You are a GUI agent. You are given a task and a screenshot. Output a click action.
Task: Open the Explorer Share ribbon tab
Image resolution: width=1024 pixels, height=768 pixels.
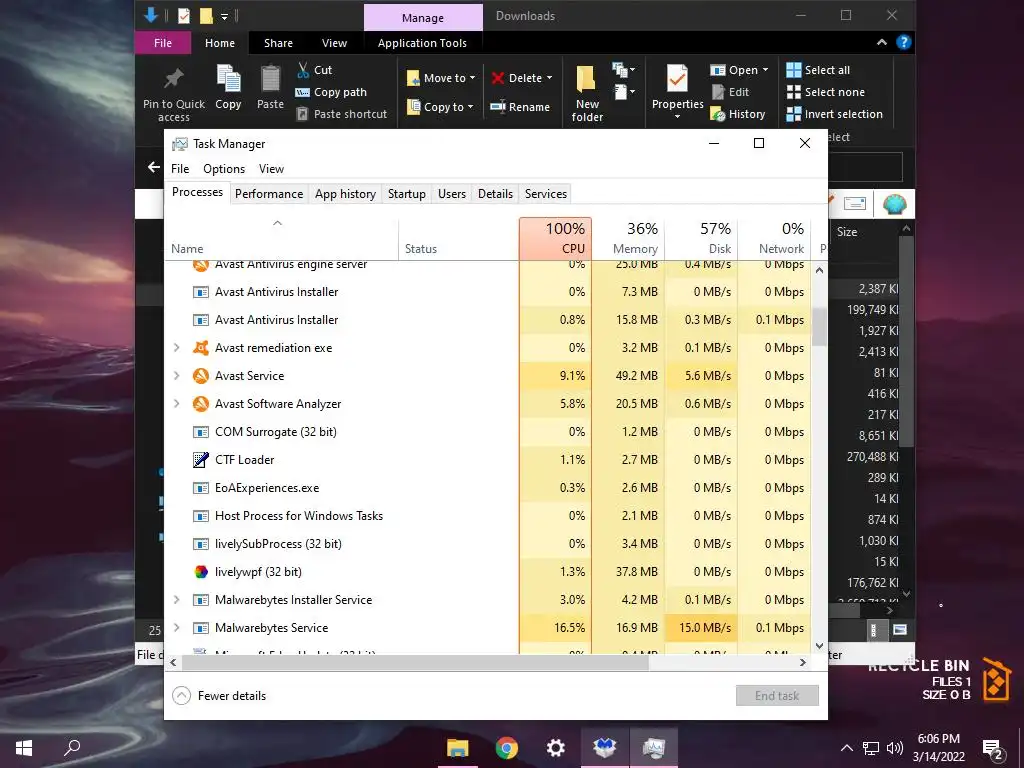278,43
